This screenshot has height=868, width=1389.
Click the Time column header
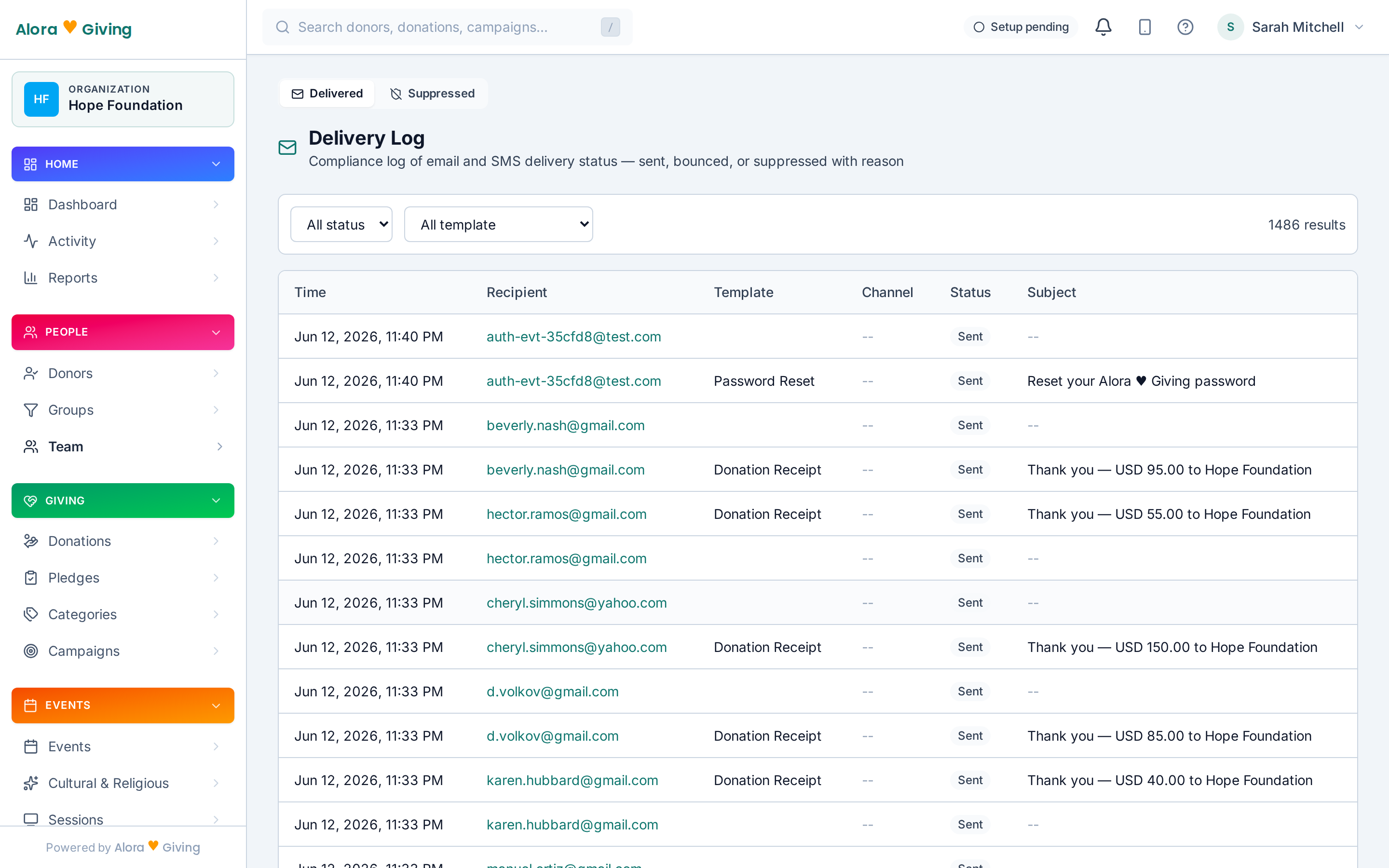coord(310,292)
